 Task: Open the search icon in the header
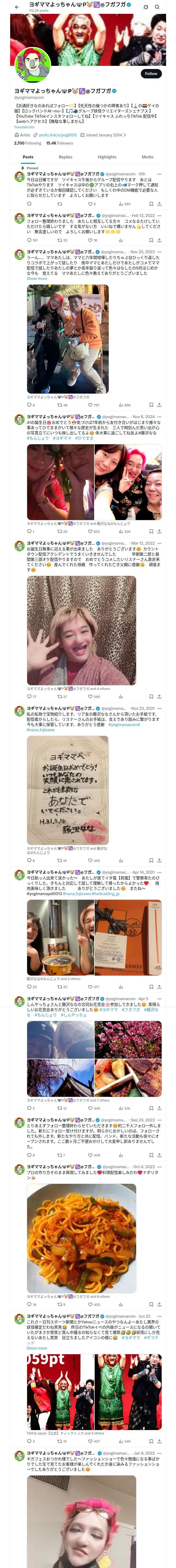(x=157, y=7)
